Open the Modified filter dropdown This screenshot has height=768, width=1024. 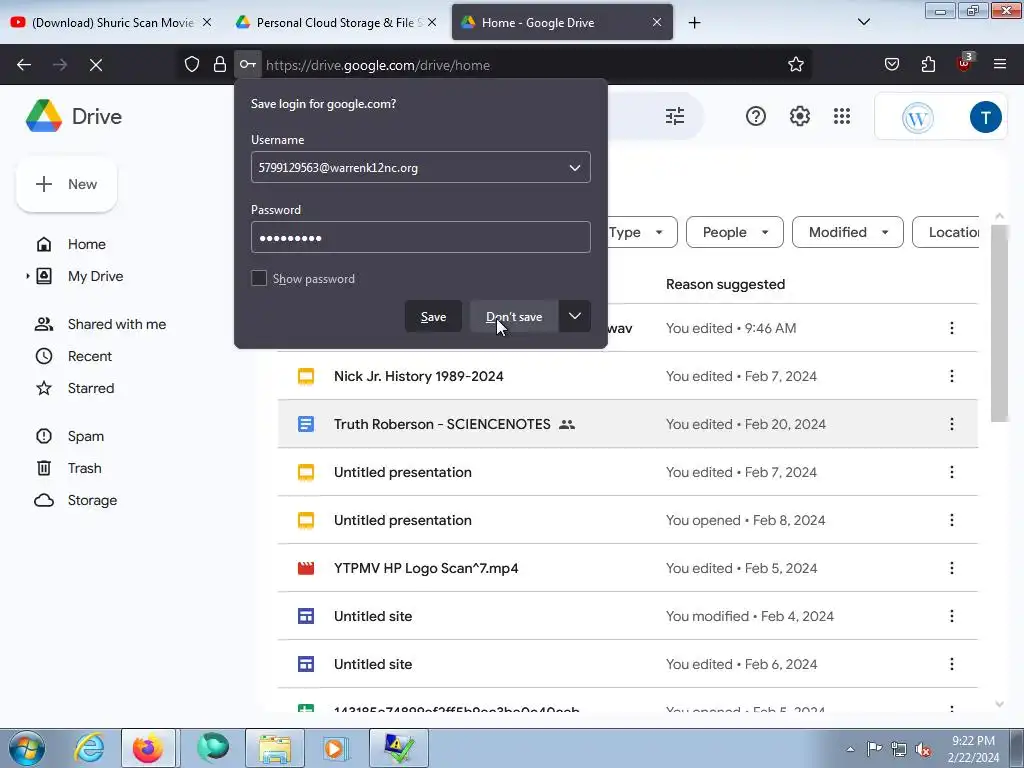(x=848, y=232)
